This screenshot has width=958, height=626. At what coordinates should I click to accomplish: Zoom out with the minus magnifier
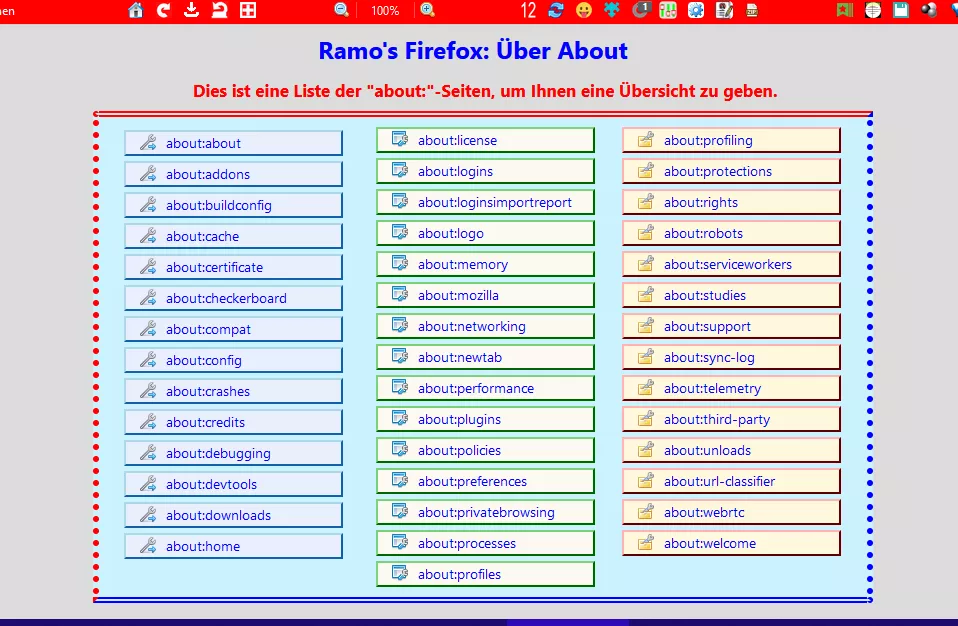pos(342,10)
